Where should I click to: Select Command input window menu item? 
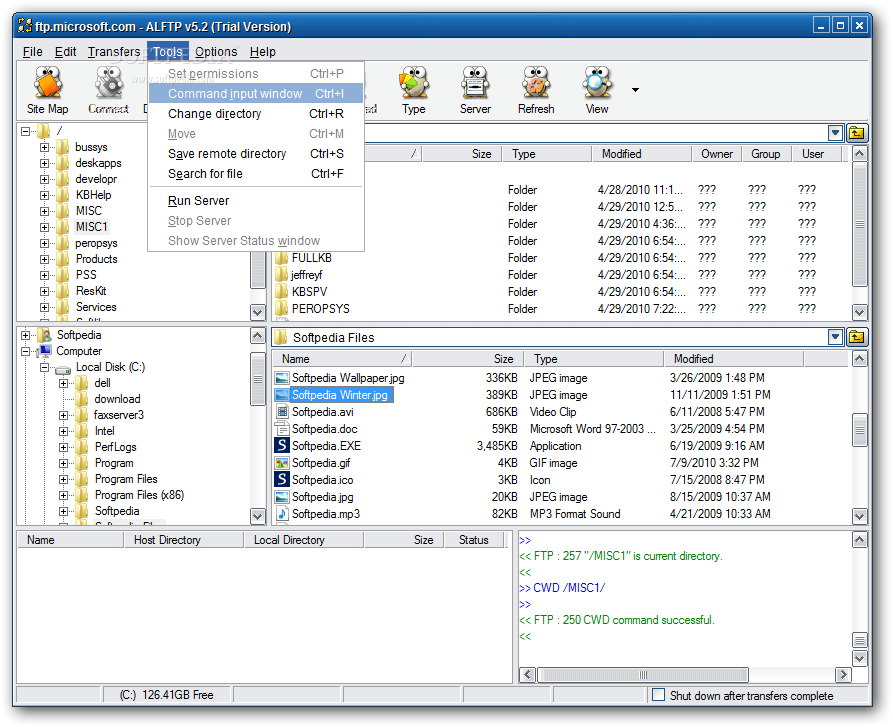click(256, 94)
